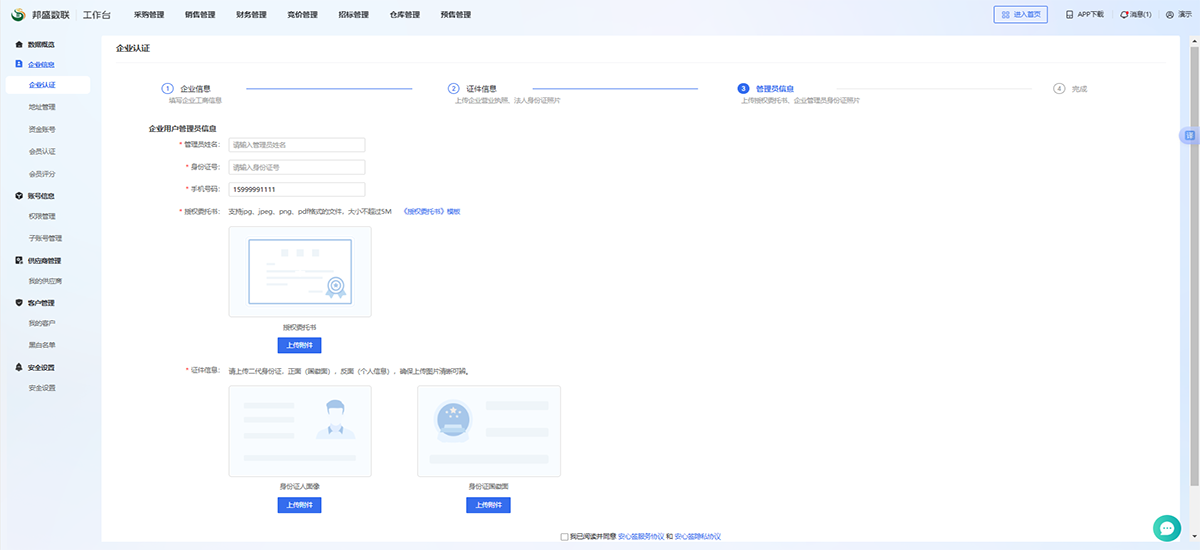Check the 我已阅读并同意 agreement checkbox
1200x550 pixels.
(565, 537)
